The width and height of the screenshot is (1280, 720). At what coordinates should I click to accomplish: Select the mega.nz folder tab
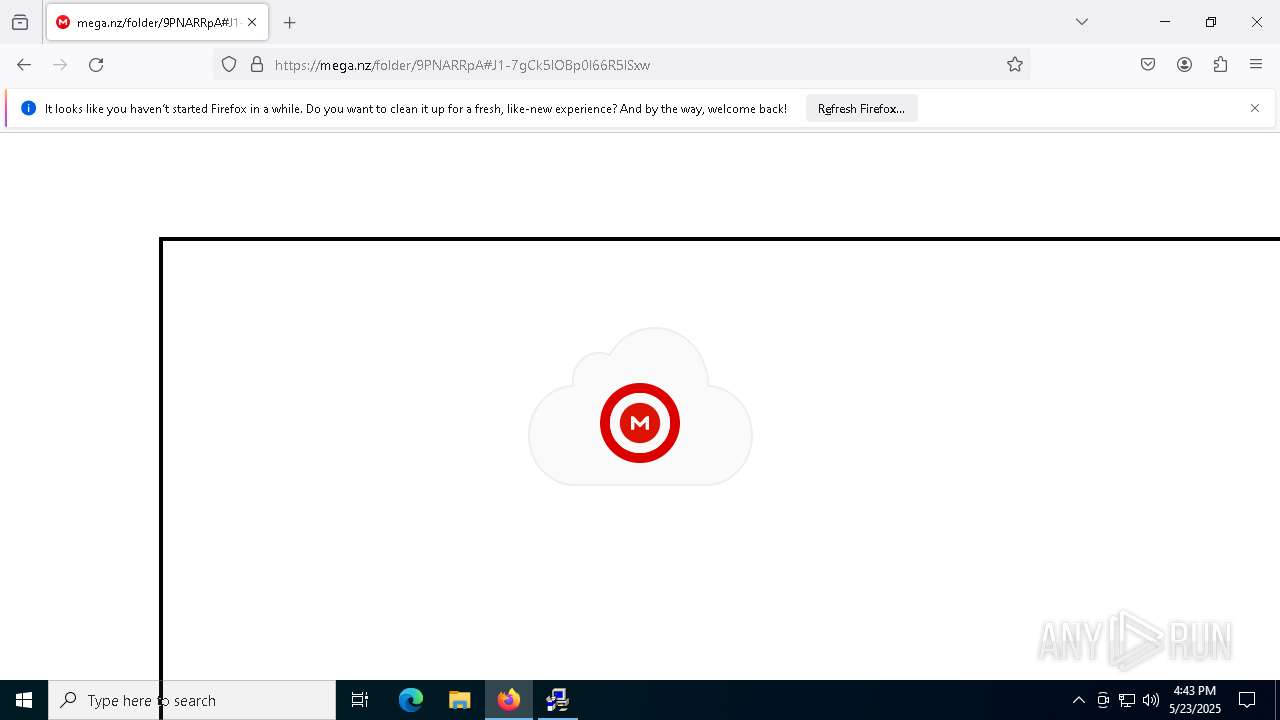(x=157, y=22)
